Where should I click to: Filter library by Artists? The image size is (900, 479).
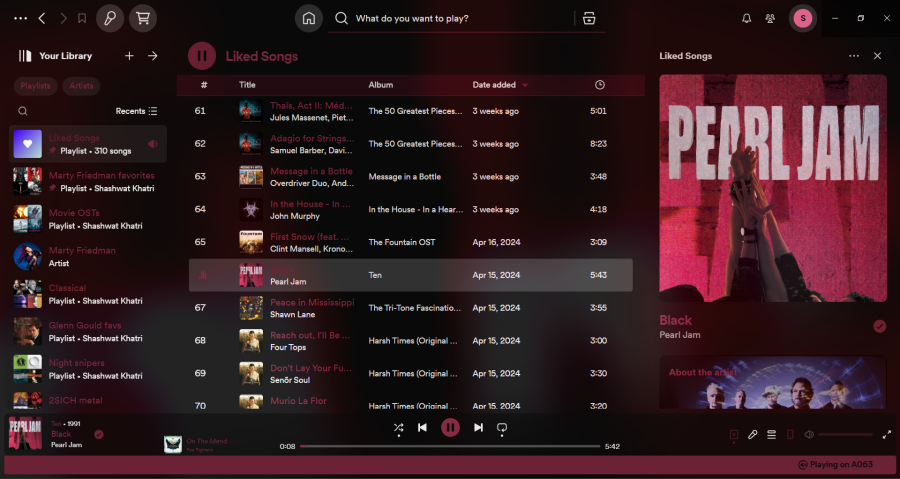click(82, 86)
